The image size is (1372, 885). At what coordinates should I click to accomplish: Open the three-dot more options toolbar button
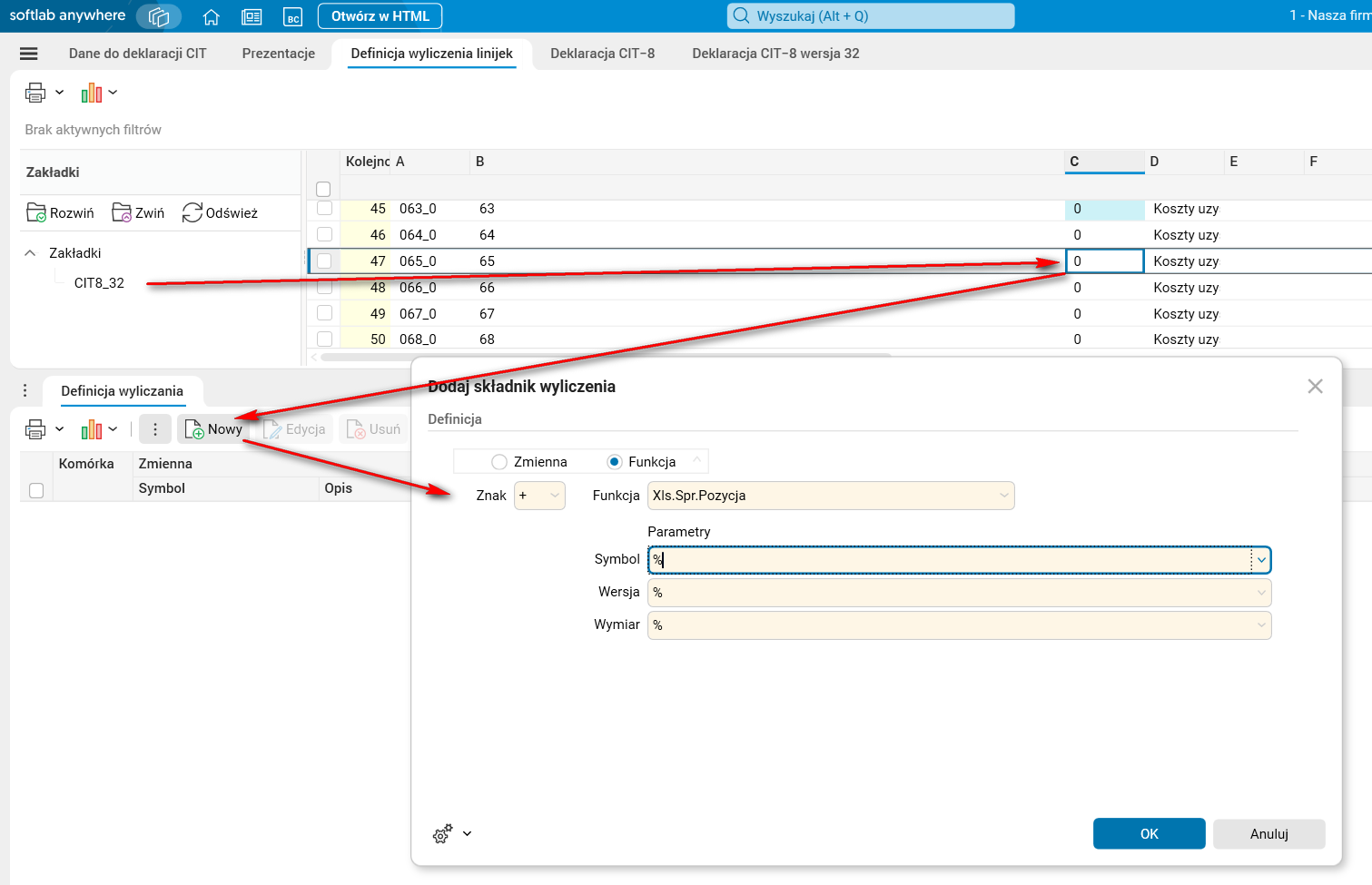click(x=155, y=429)
